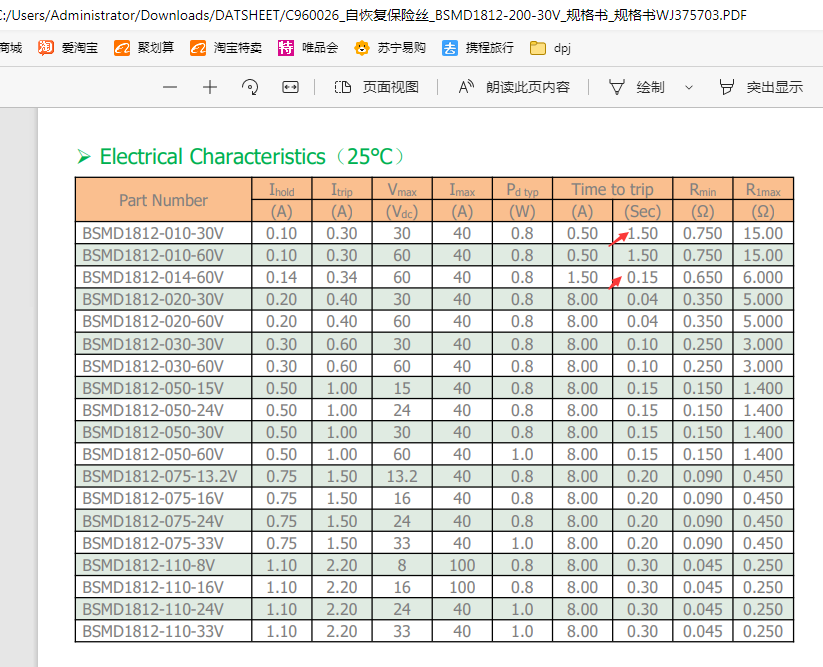Click Imax 100 in the BSMD1812-110-8V row
The width and height of the screenshot is (823, 667).
(x=462, y=565)
